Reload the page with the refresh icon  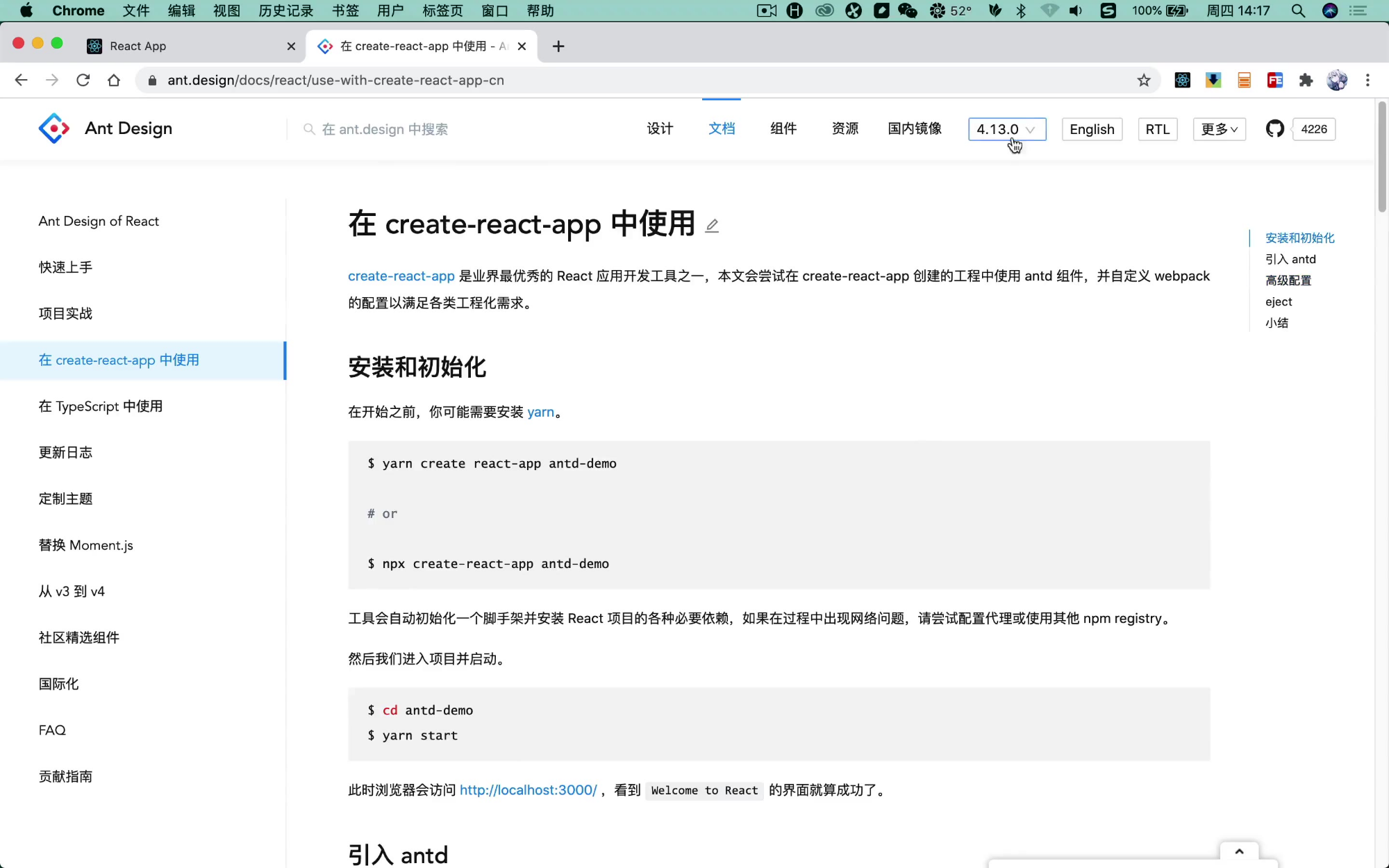pyautogui.click(x=83, y=81)
